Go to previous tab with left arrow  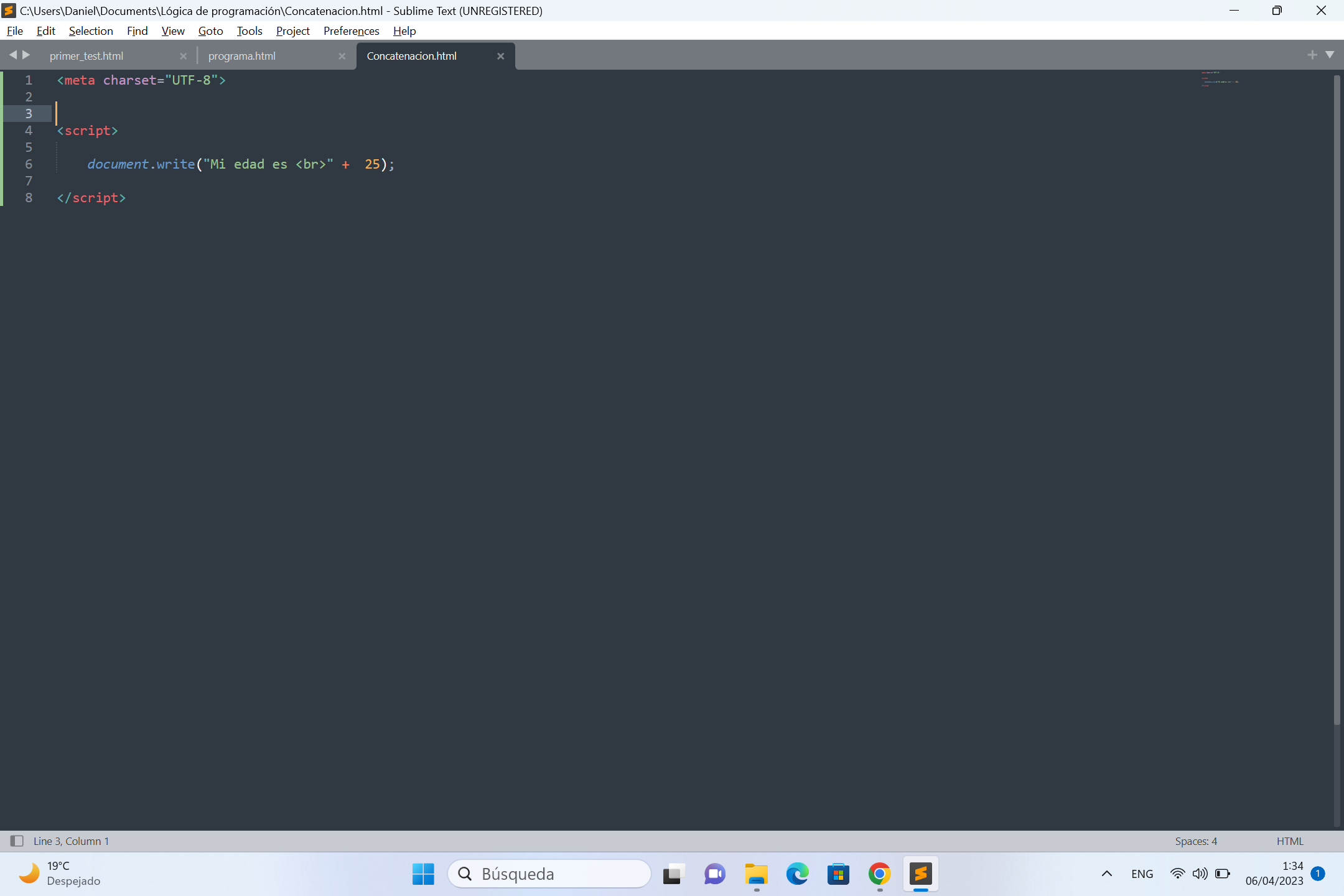click(x=12, y=55)
